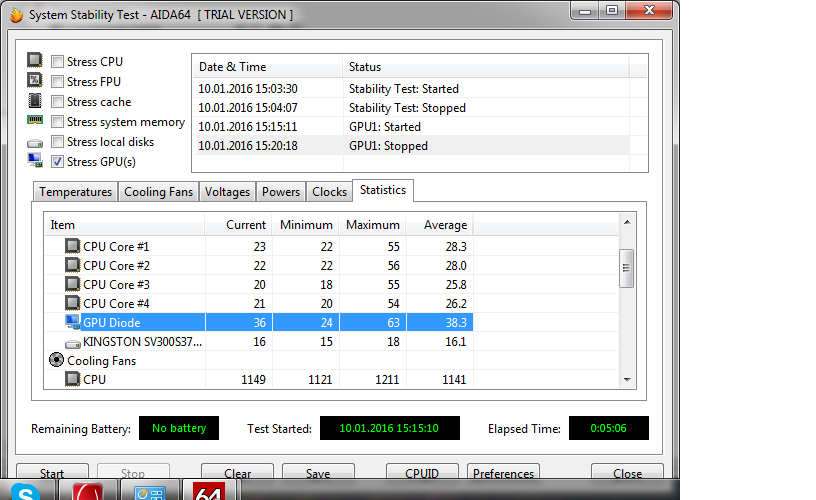Image resolution: width=816 pixels, height=500 pixels.
Task: Enable the Stress cache checkbox
Action: point(57,101)
